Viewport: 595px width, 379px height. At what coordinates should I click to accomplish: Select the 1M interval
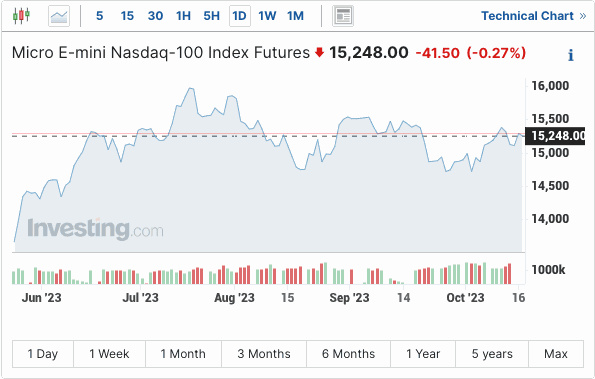(295, 16)
